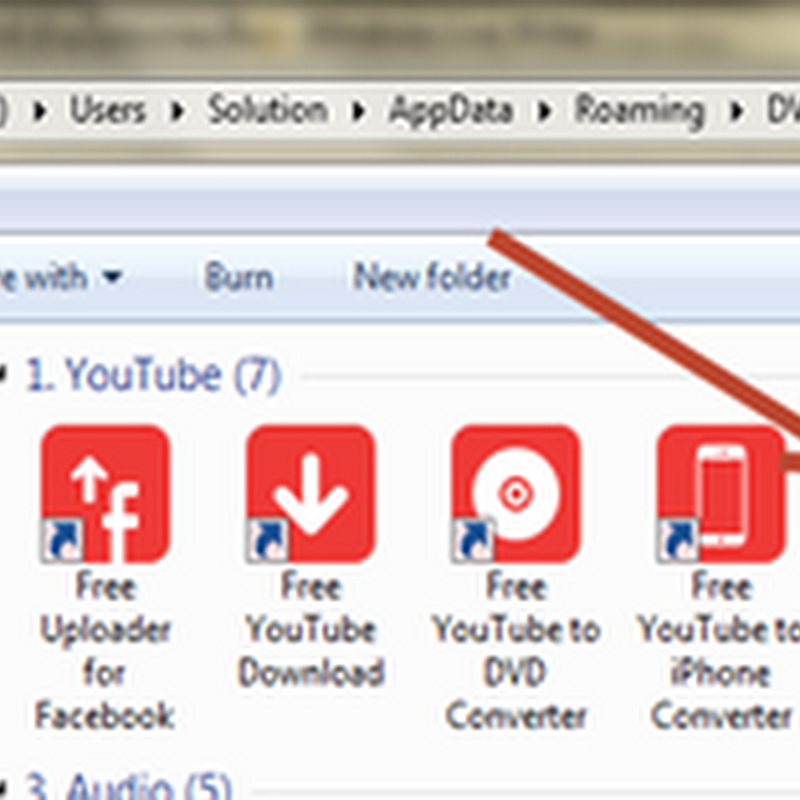Select the Free YouTube Download label
Viewport: 800px width, 800px height.
311,629
